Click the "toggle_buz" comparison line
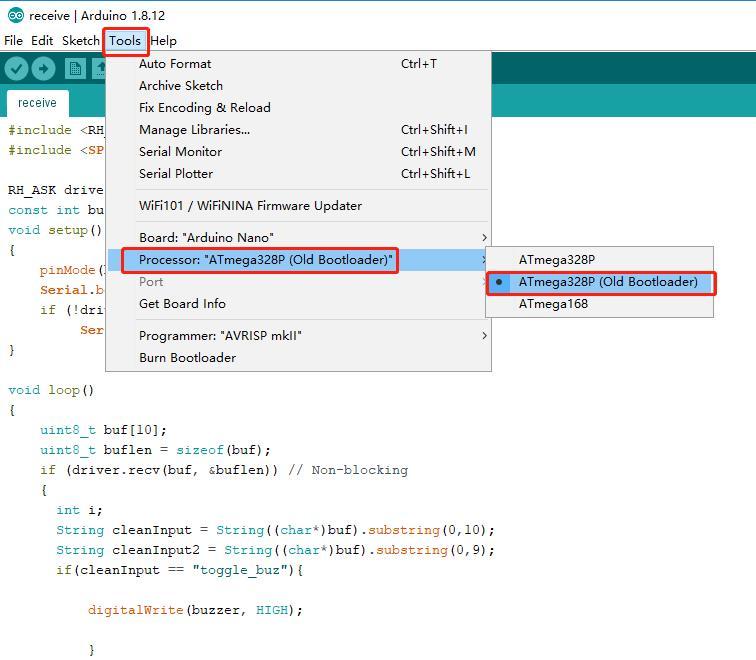This screenshot has height=660, width=756. [179, 570]
